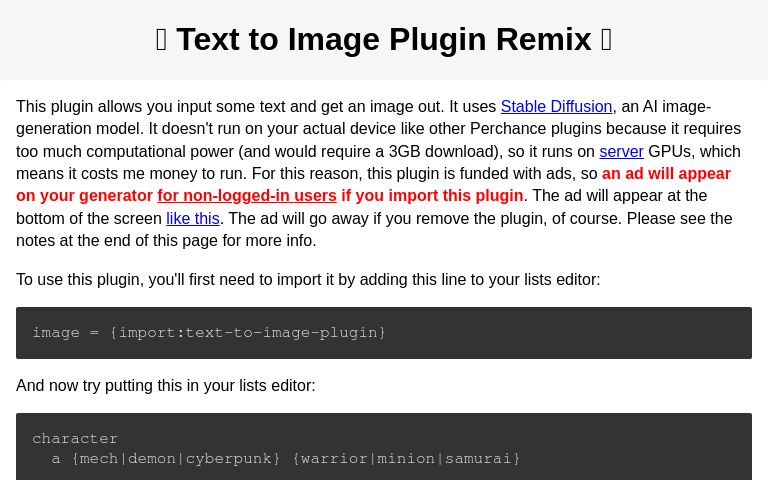The height and width of the screenshot is (480, 768).
Task: Click the red 'if you import this plugin' text
Action: click(x=432, y=196)
